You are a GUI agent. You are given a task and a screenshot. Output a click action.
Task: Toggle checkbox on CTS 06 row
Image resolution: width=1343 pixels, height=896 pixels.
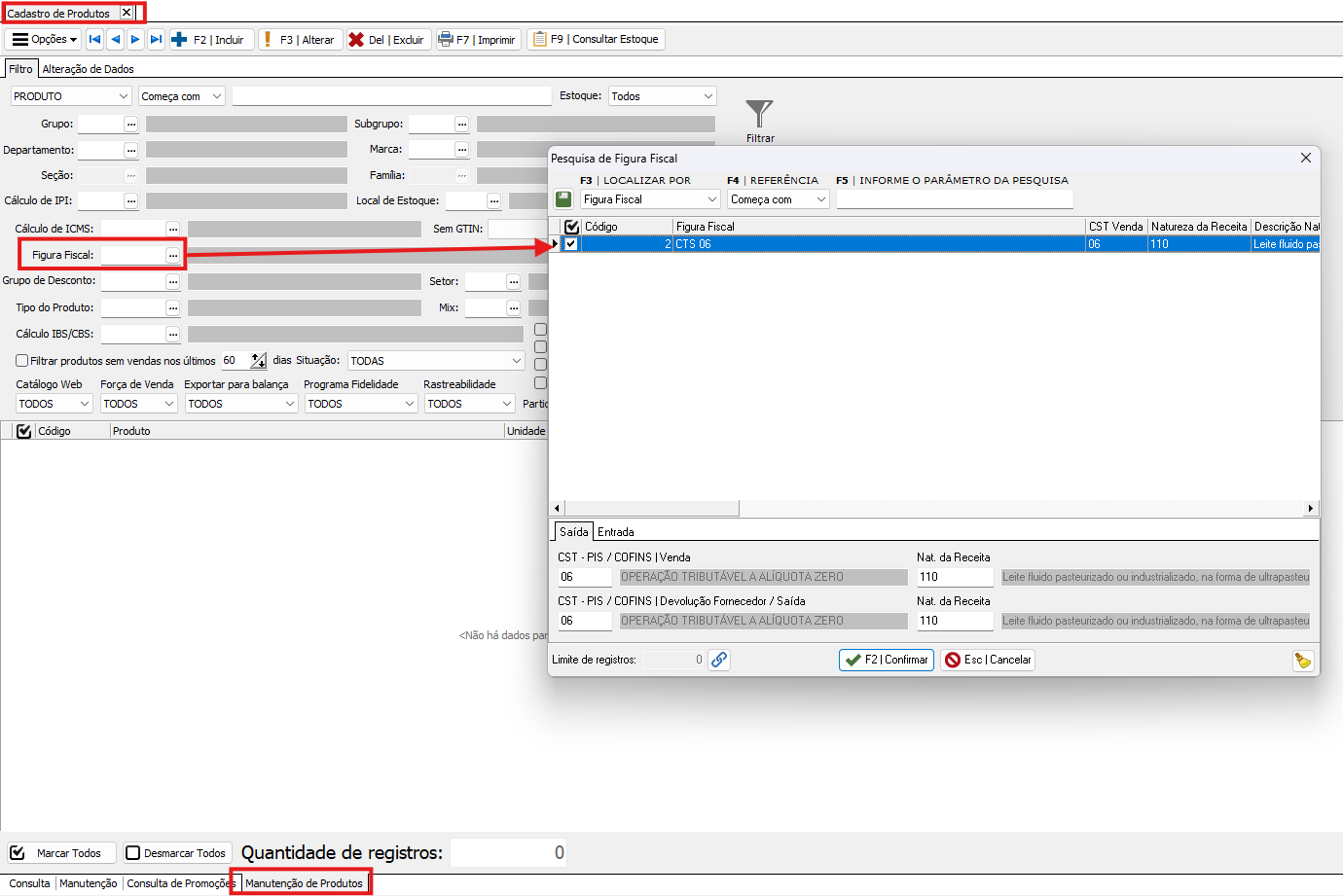click(x=571, y=244)
